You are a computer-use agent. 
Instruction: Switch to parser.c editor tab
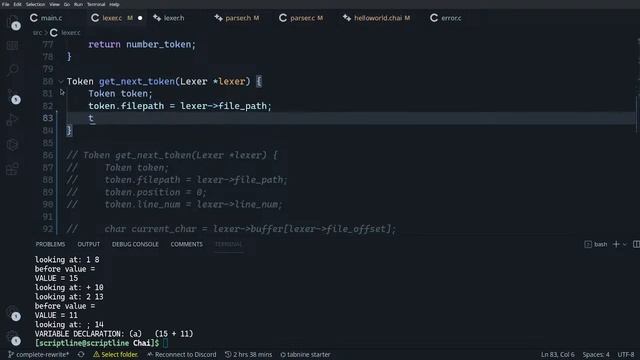(301, 18)
